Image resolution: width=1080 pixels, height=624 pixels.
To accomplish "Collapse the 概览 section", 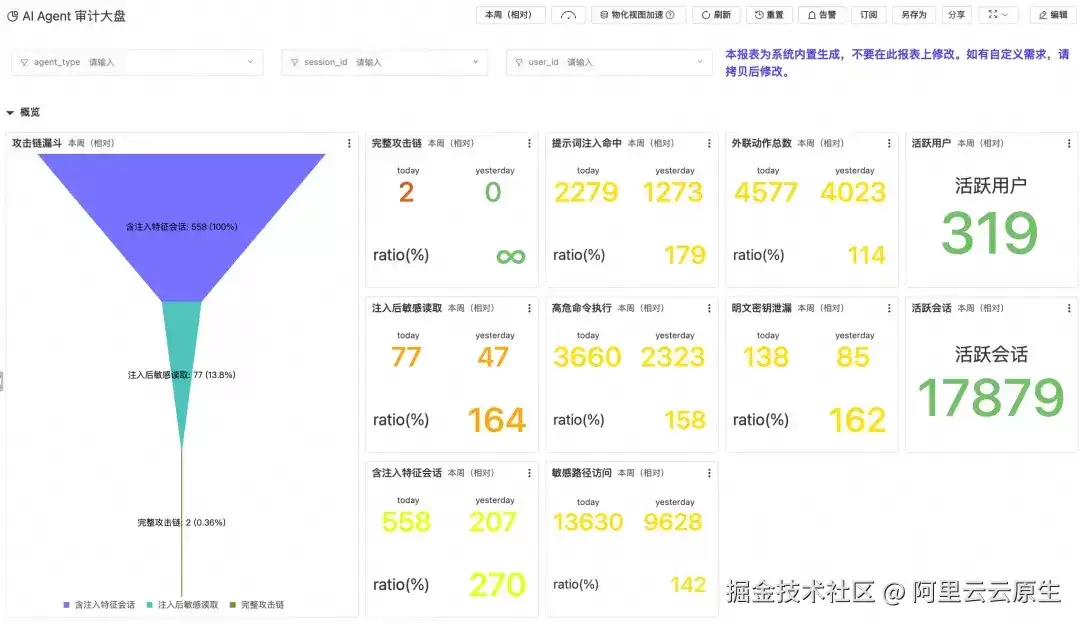I will coord(10,112).
